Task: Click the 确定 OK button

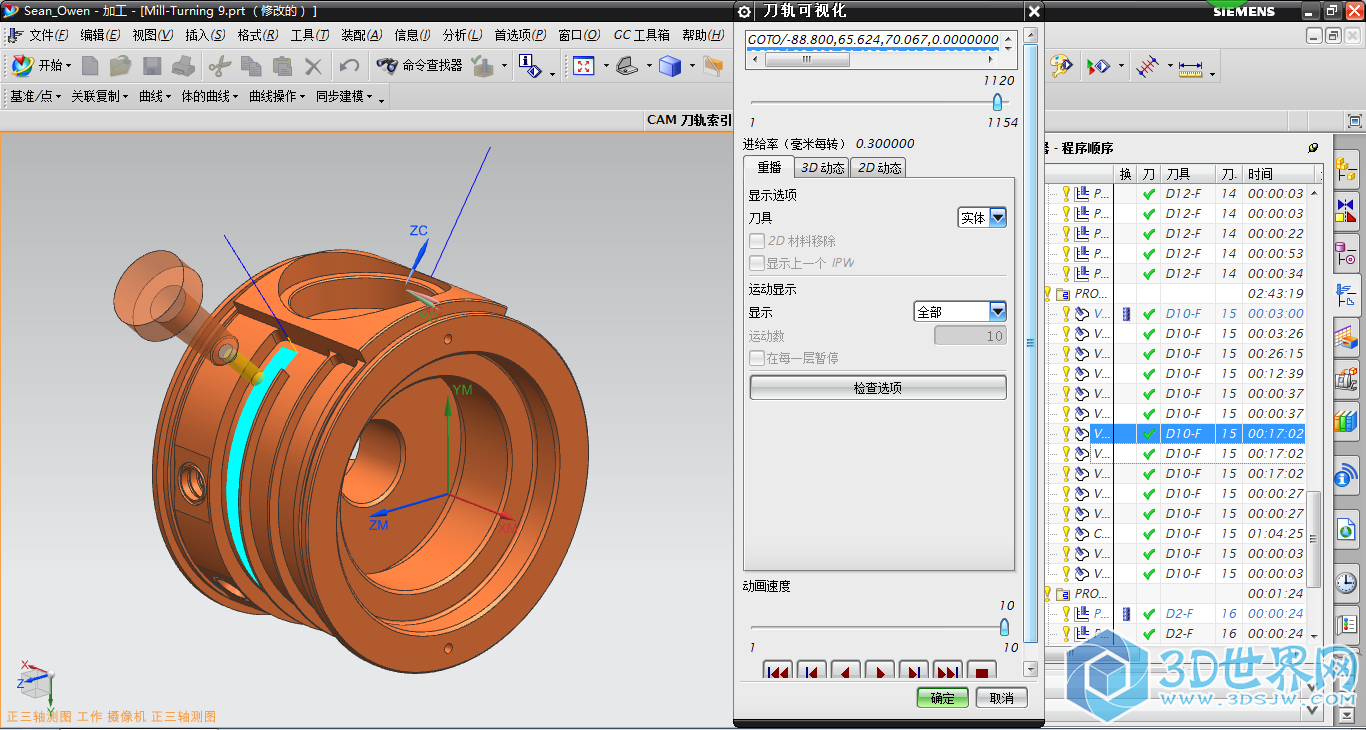Action: 943,698
